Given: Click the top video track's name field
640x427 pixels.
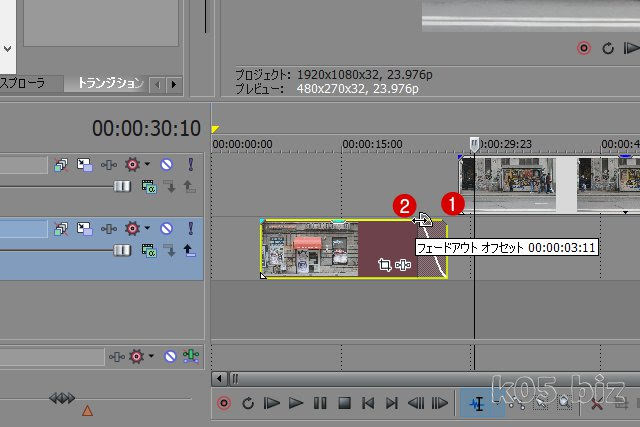Looking at the screenshot, I should tap(23, 165).
